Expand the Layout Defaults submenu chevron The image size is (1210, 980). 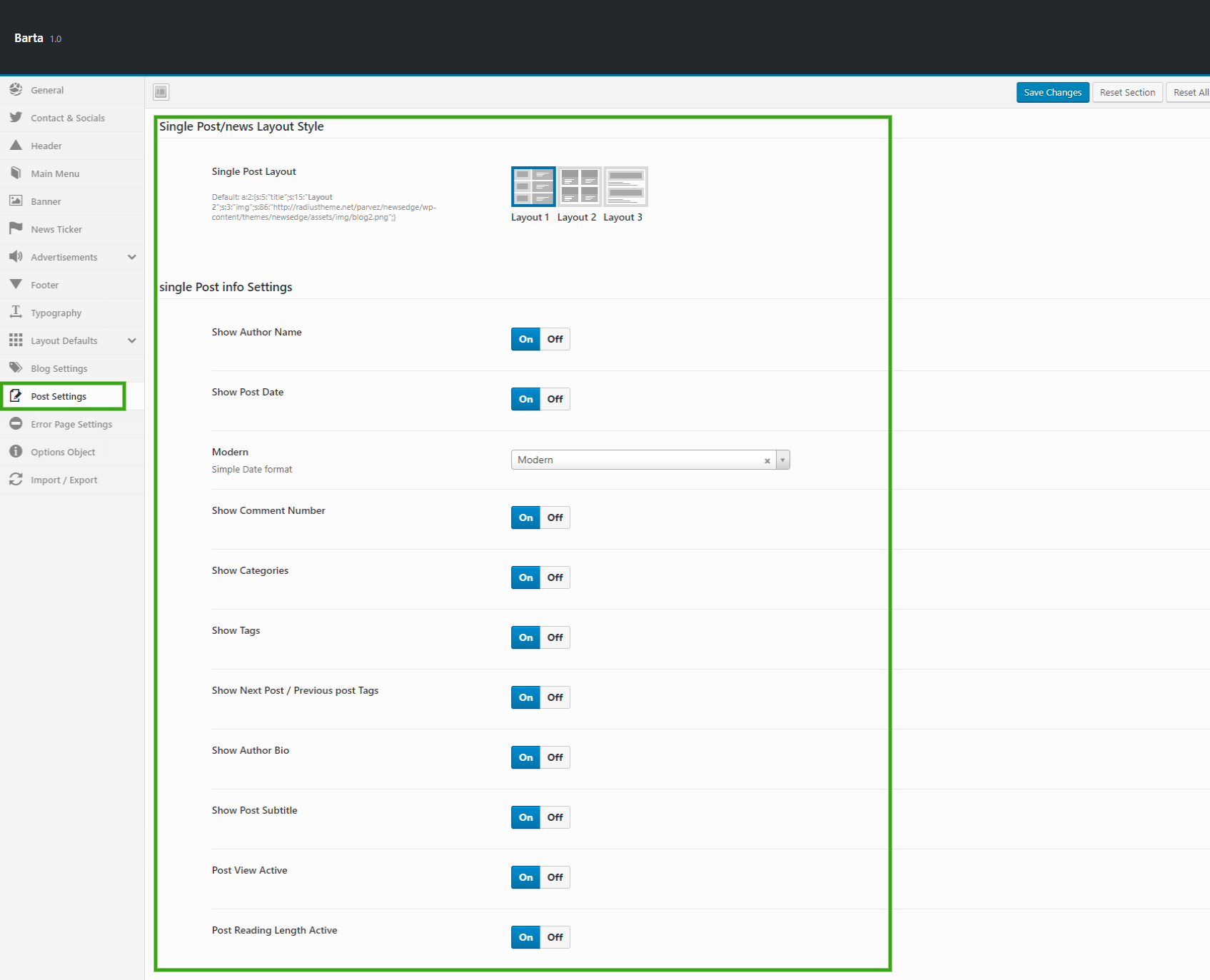pyautogui.click(x=132, y=340)
